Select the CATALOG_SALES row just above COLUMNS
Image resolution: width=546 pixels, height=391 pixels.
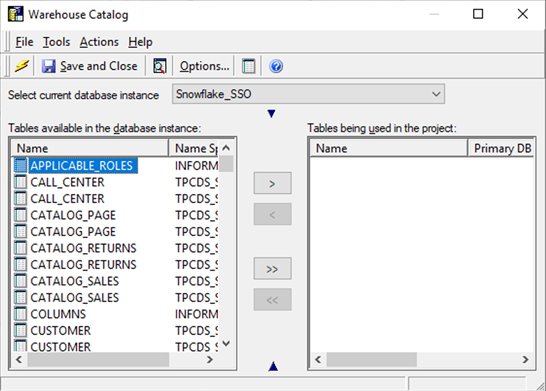[x=75, y=297]
